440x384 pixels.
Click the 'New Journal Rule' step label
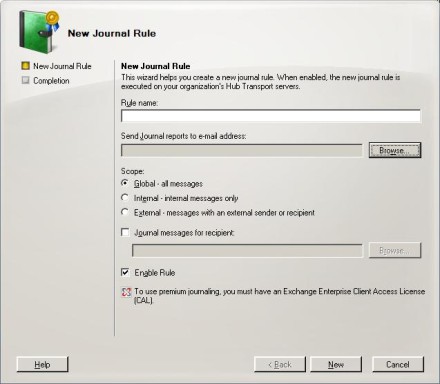pyautogui.click(x=62, y=66)
